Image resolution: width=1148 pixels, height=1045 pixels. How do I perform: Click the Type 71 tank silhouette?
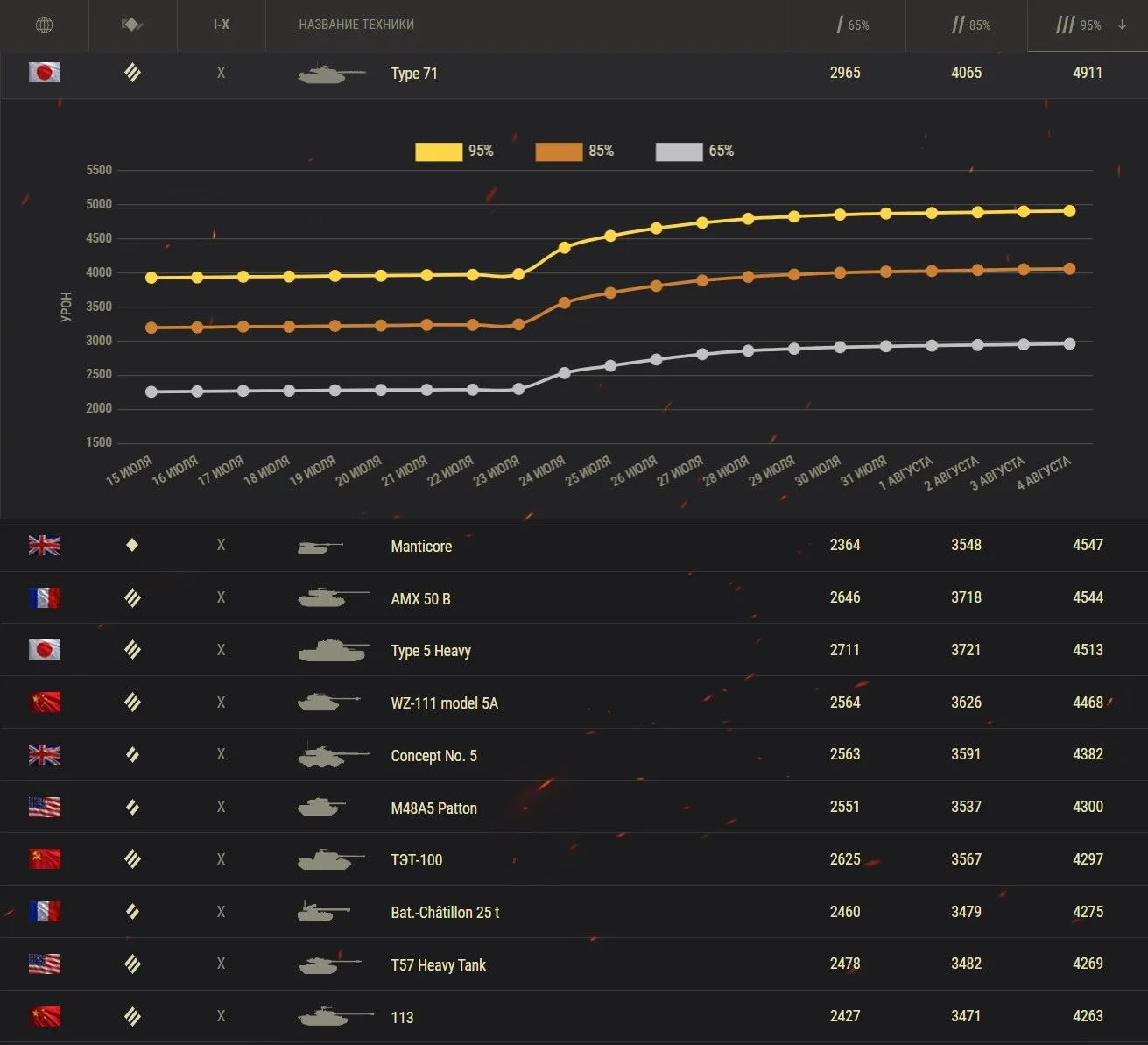pos(331,74)
